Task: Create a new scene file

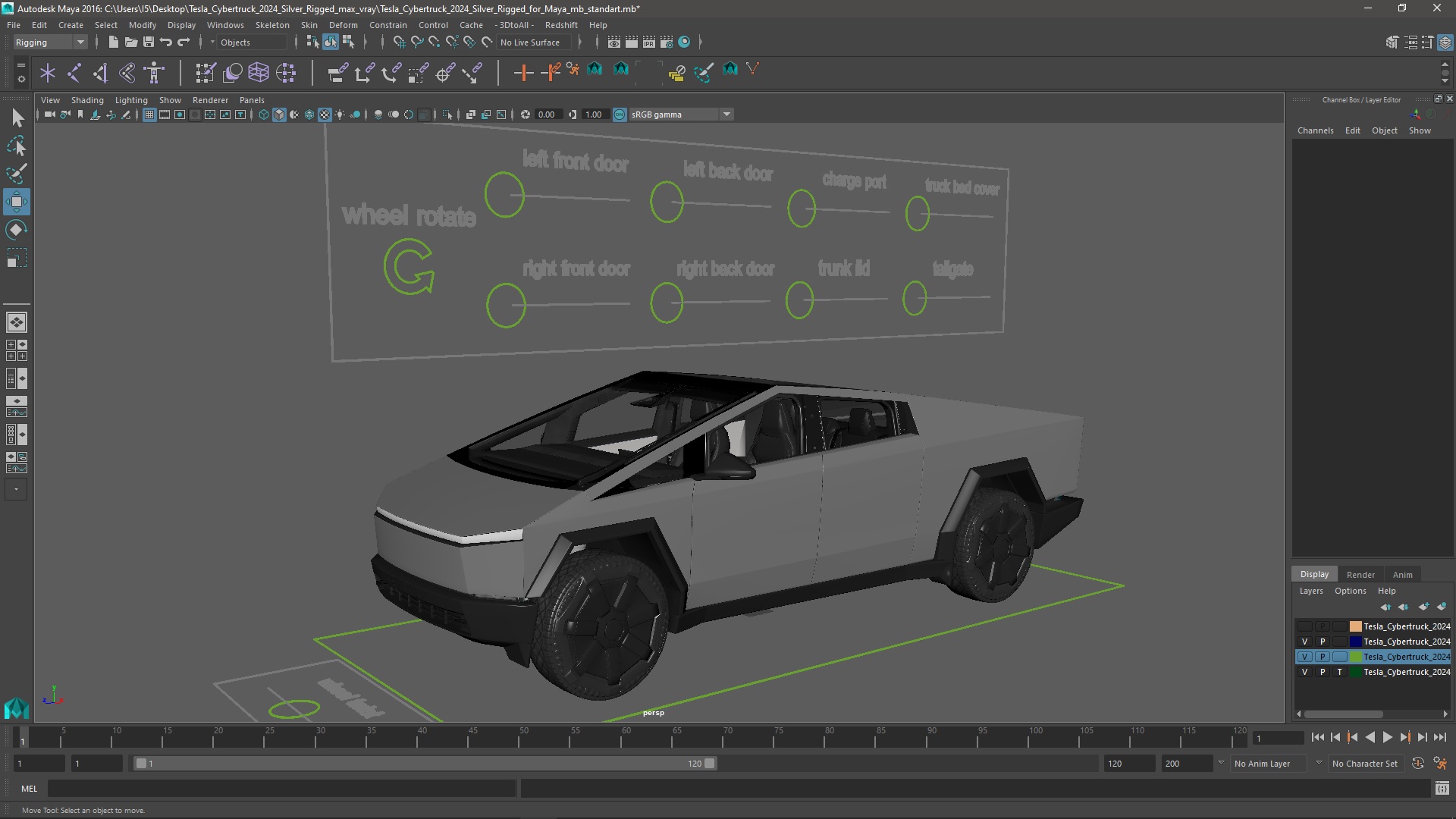Action: 113,42
